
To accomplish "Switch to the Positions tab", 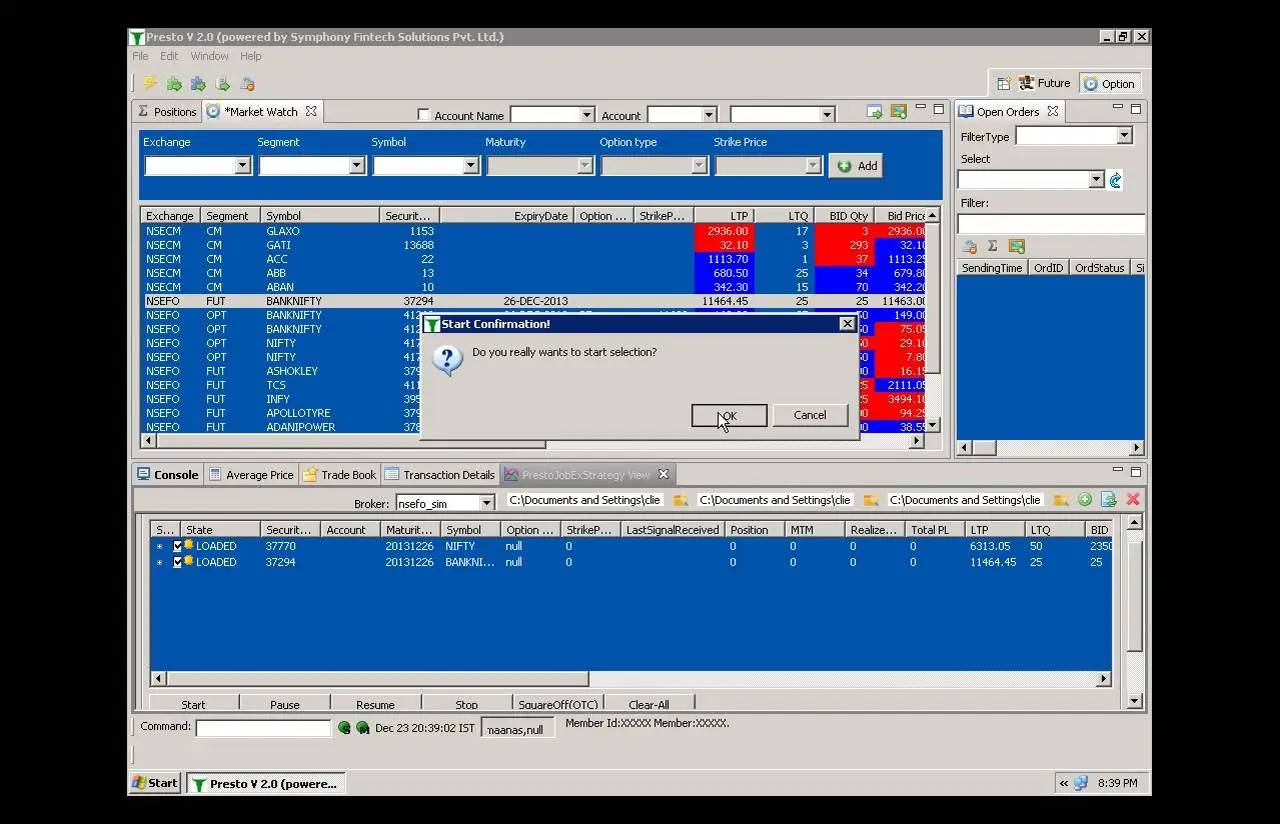I will coord(167,111).
